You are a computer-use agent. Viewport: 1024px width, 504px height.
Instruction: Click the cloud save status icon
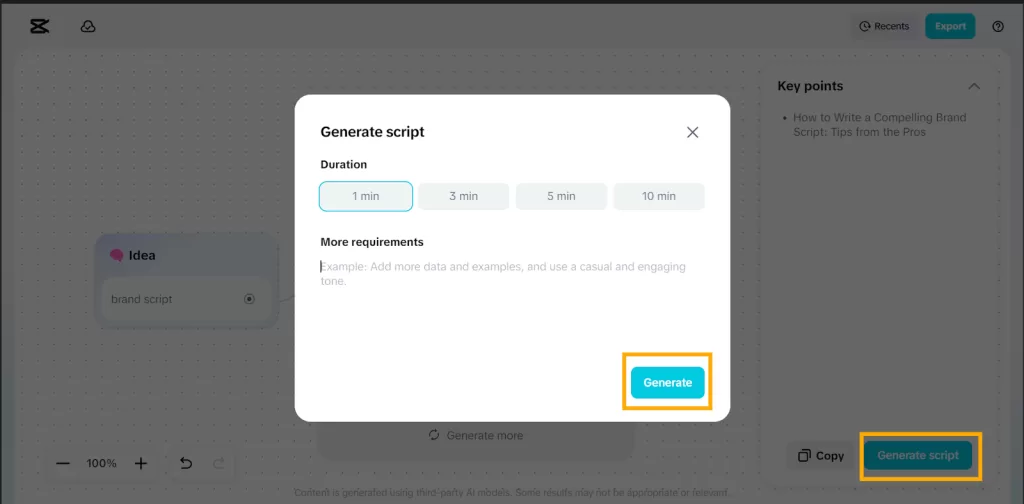[88, 27]
